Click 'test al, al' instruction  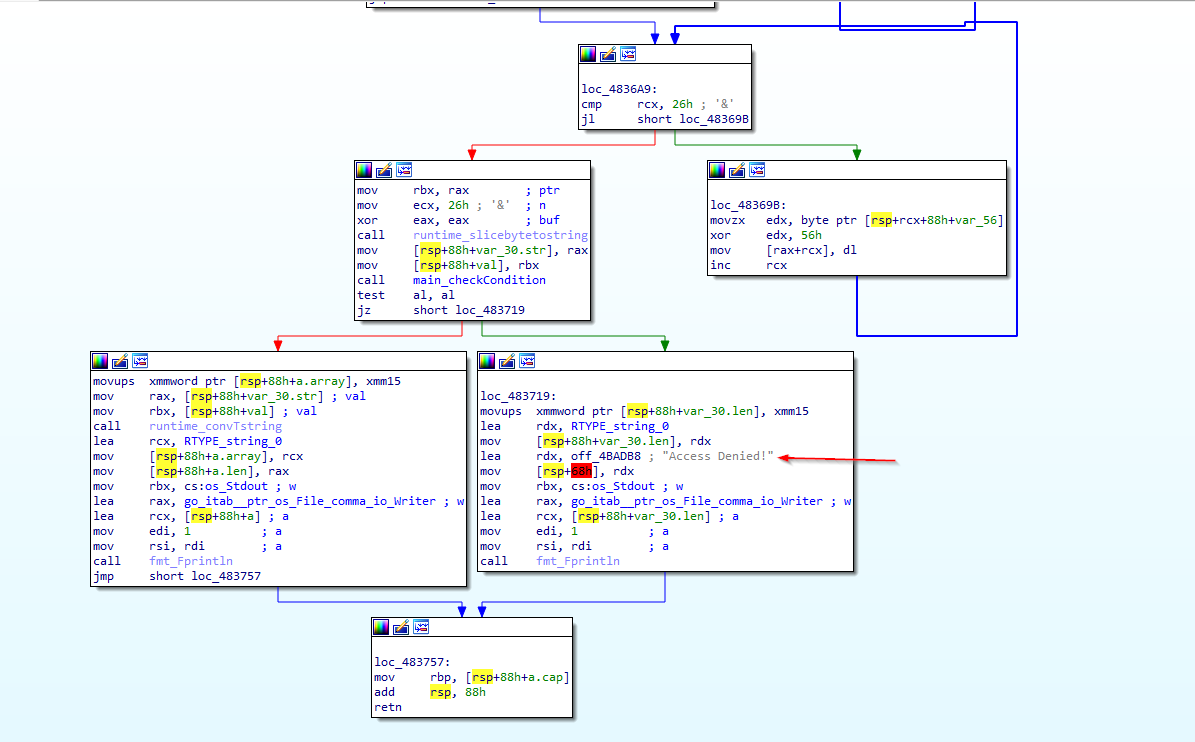tap(405, 296)
